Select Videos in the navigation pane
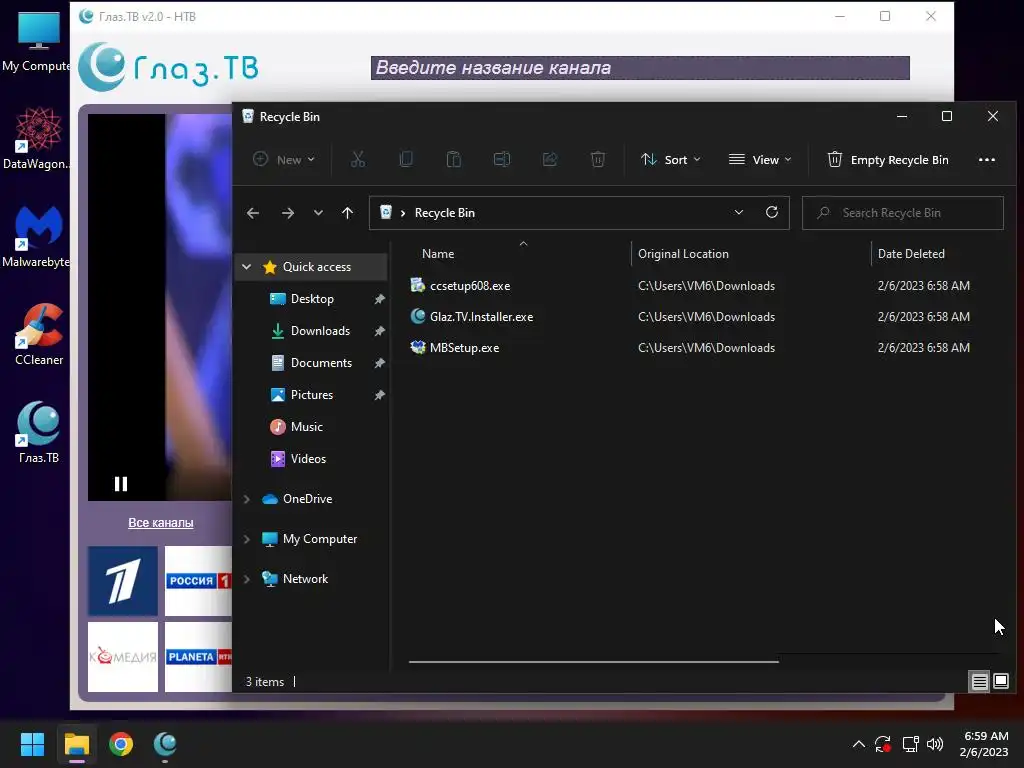This screenshot has width=1024, height=768. tap(308, 458)
